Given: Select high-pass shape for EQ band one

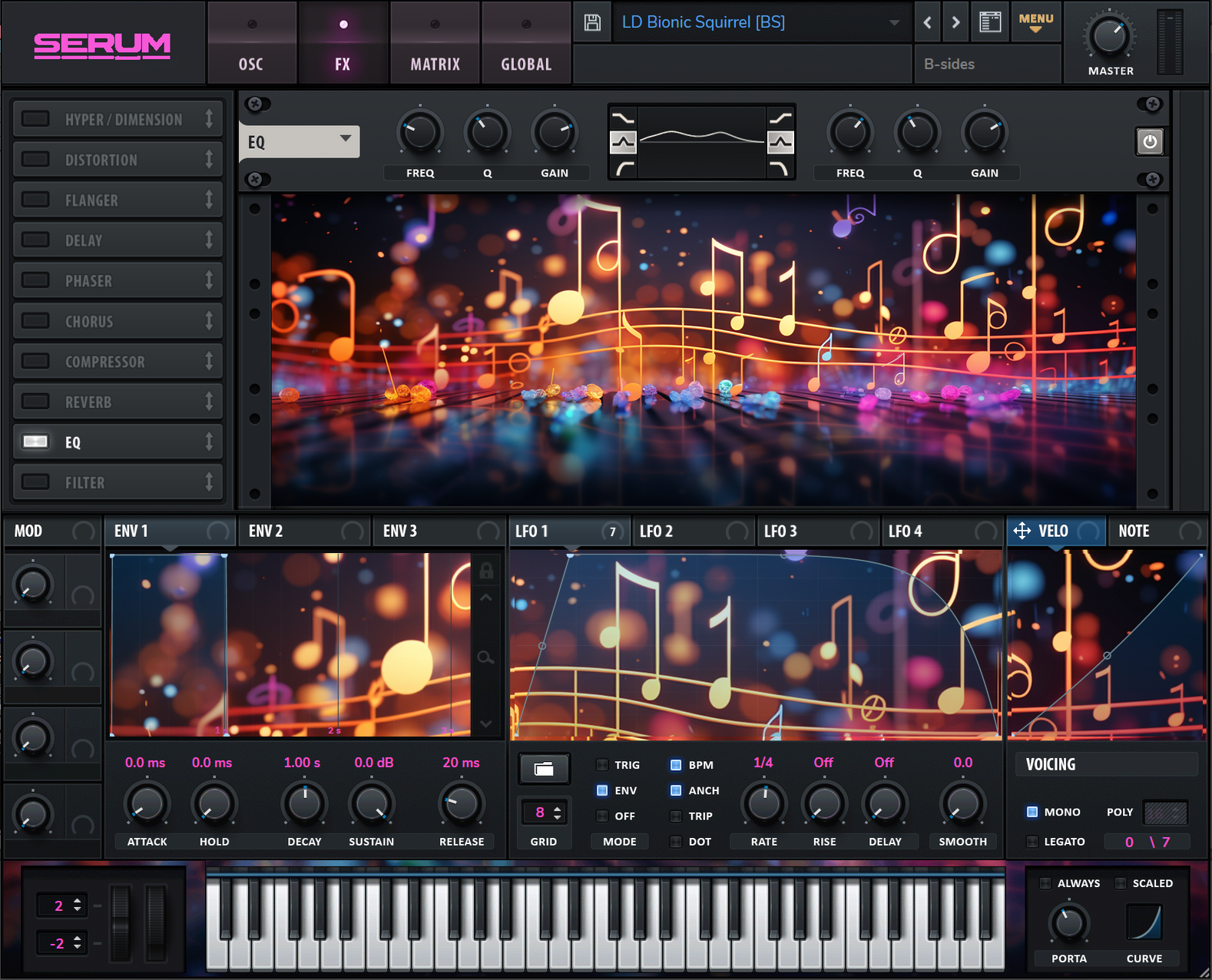Looking at the screenshot, I should coord(624,167).
